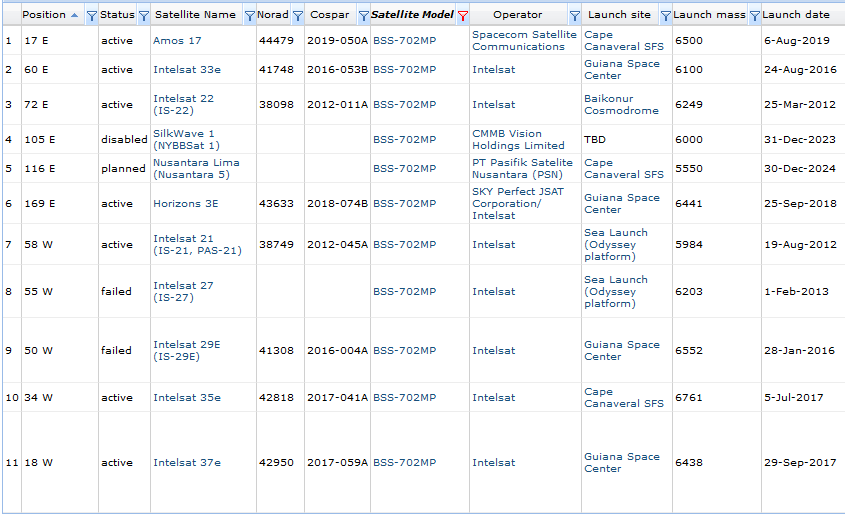Screen dimensions: 845x517
Task: Open the Amos 17 satellite link
Action: pyautogui.click(x=177, y=40)
